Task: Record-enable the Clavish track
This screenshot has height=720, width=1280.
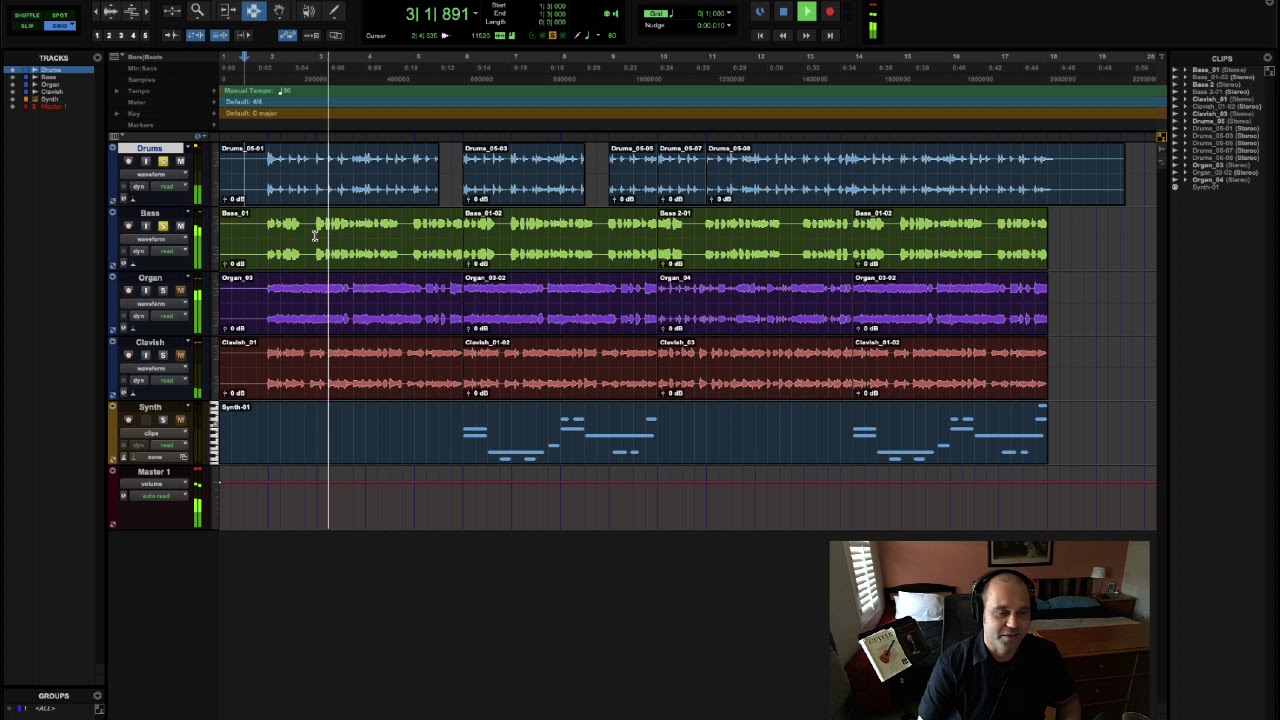Action: pos(128,355)
